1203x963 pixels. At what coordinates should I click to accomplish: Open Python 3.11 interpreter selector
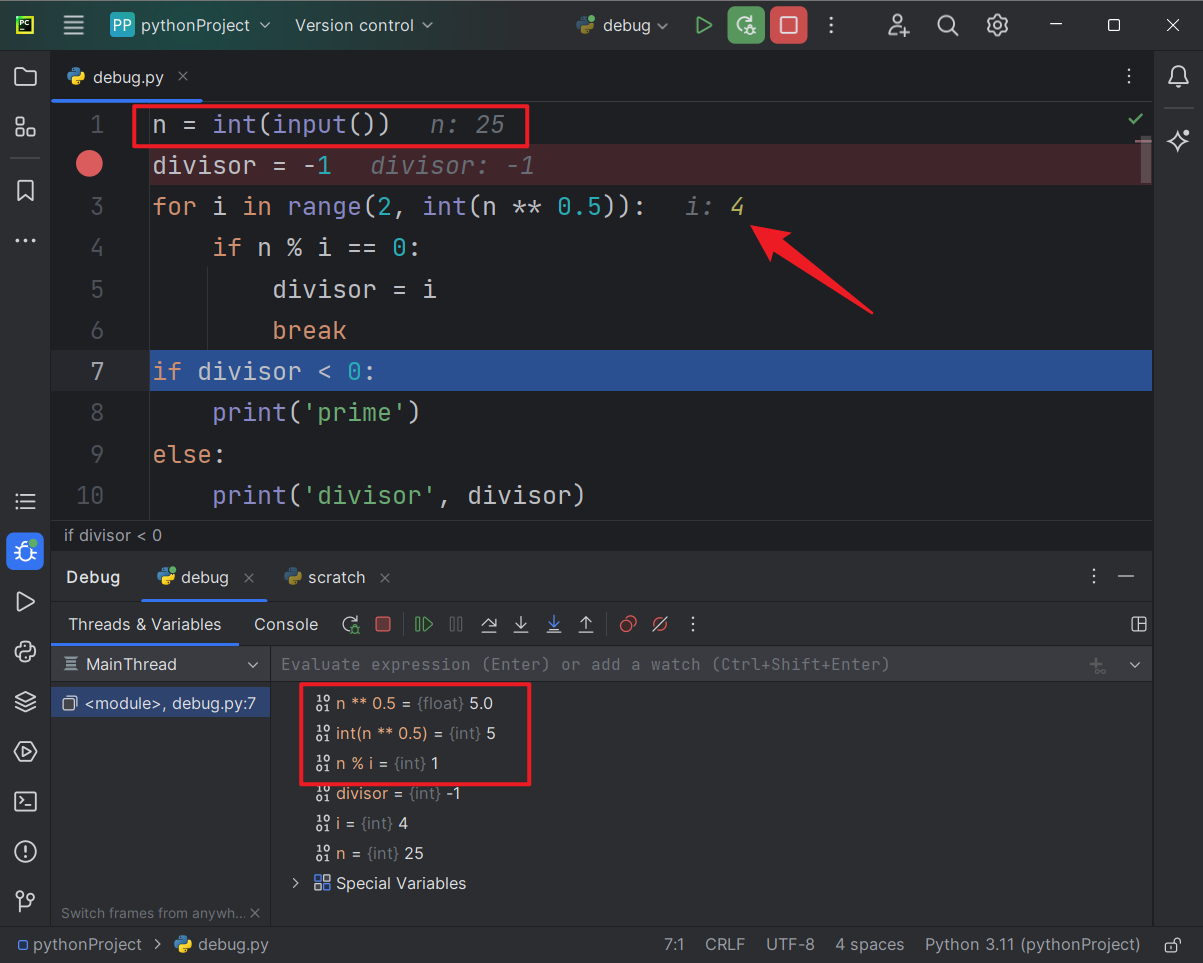pos(1032,945)
